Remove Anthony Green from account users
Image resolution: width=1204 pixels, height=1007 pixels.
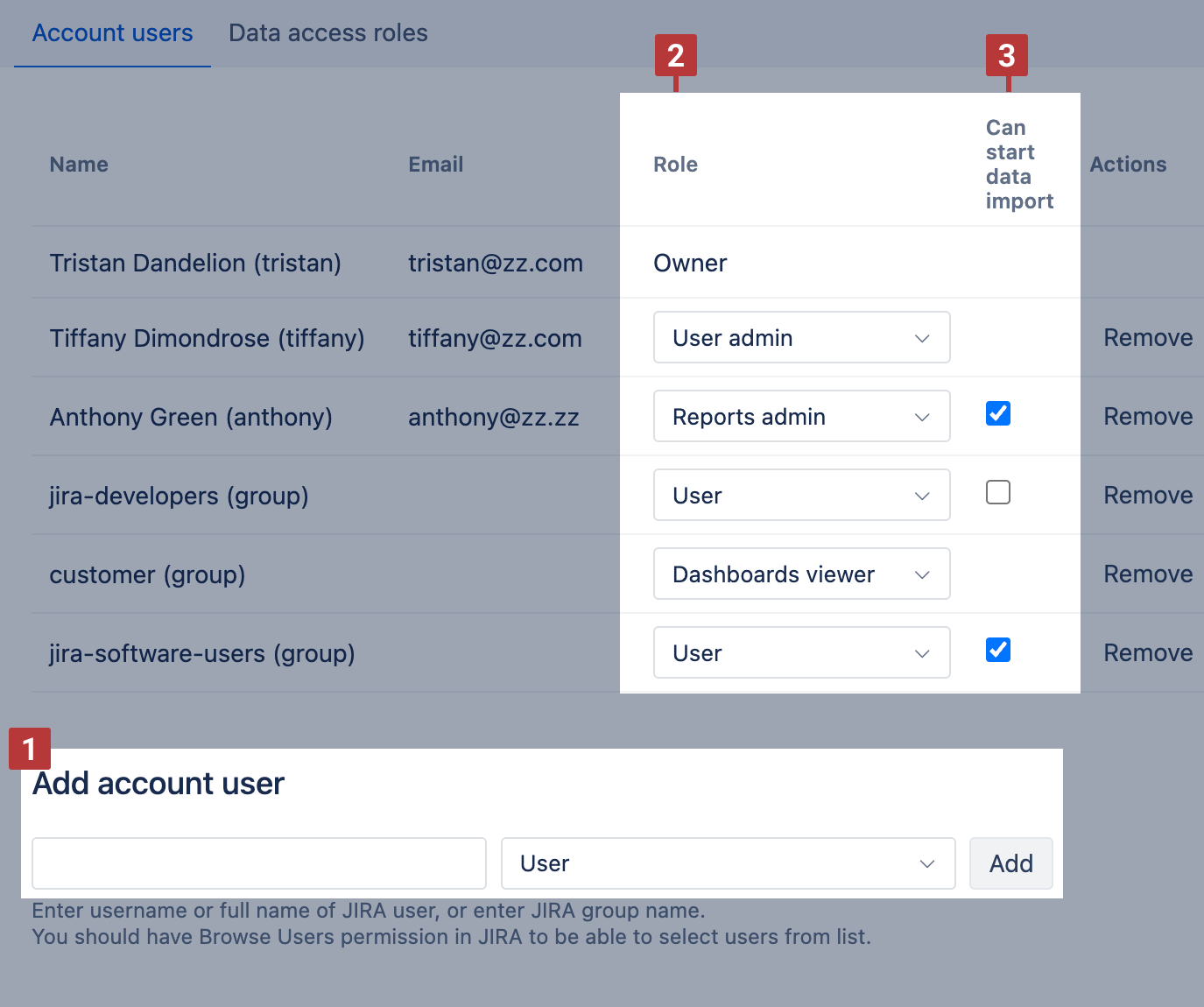tap(1147, 417)
